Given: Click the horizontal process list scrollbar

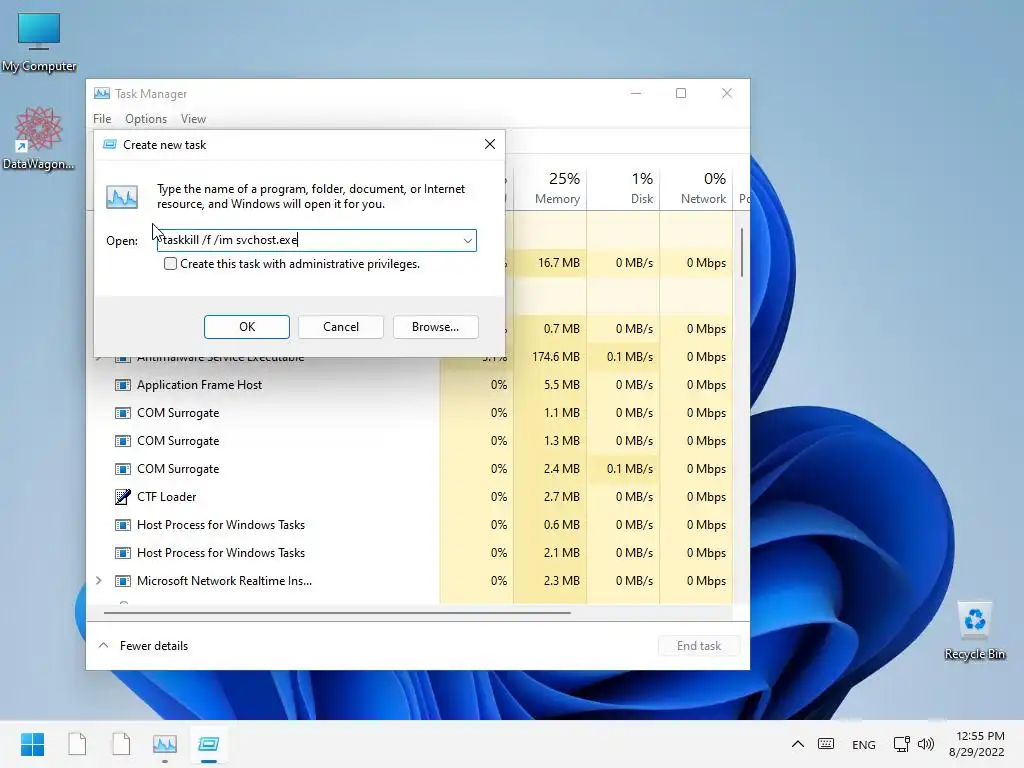Looking at the screenshot, I should (x=337, y=613).
